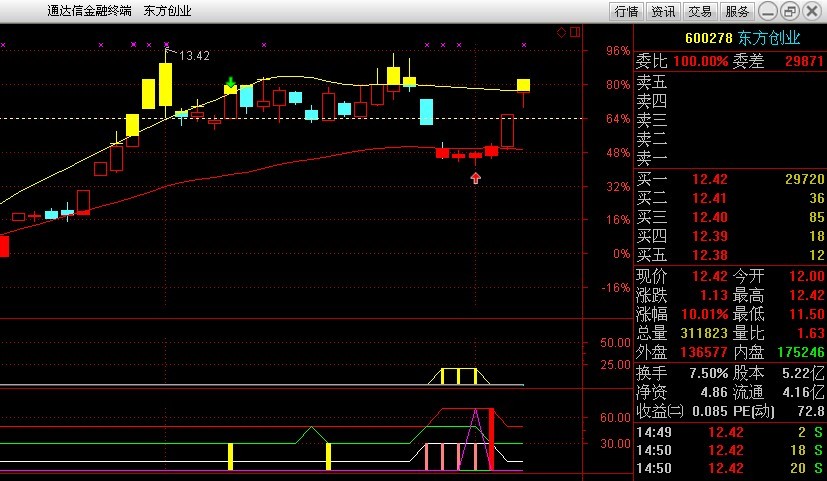Click the 买一 volume 29720
Image resolution: width=827 pixels, height=481 pixels.
[804, 179]
